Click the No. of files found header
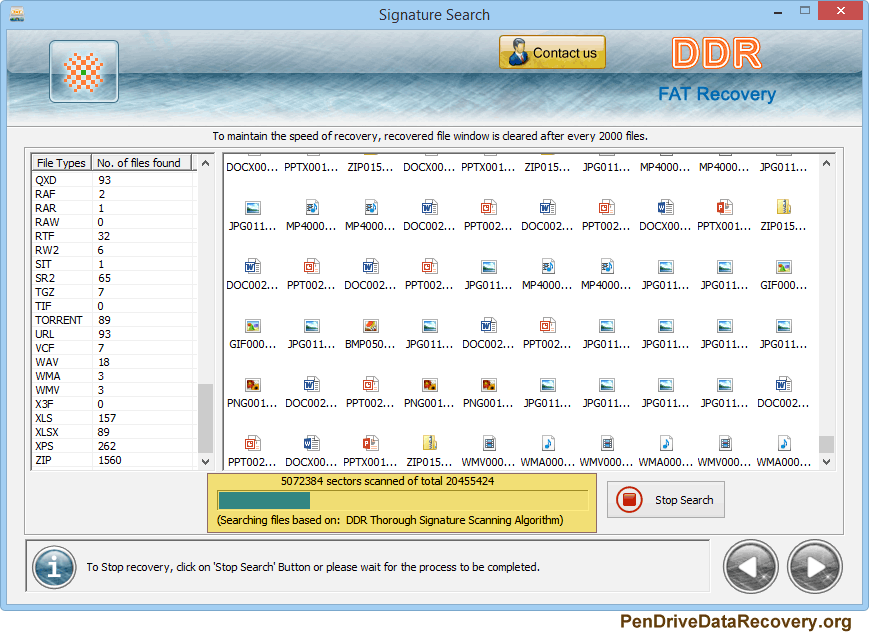 click(141, 162)
